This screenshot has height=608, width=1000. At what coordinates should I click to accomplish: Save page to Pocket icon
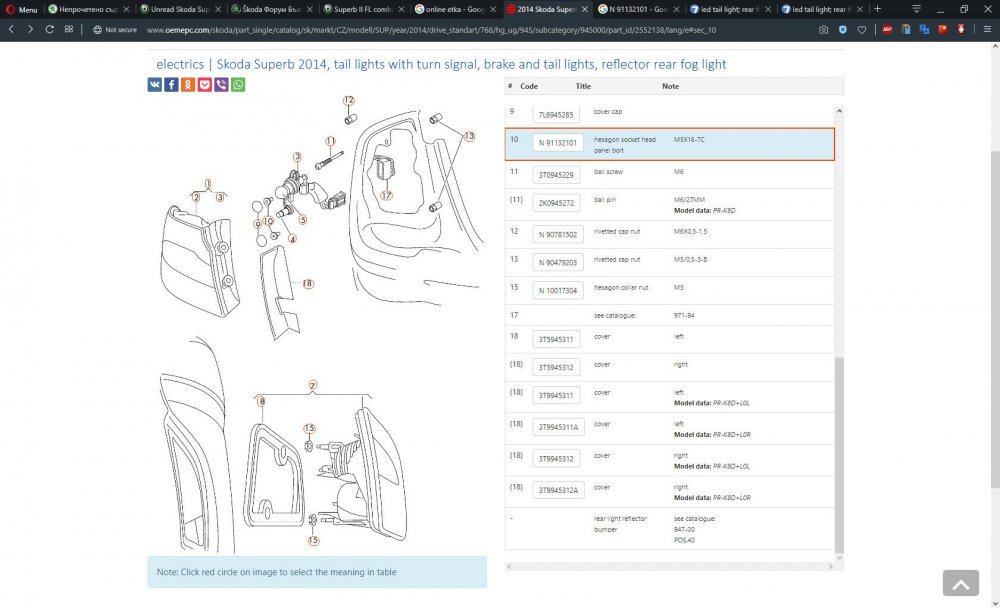click(x=204, y=85)
